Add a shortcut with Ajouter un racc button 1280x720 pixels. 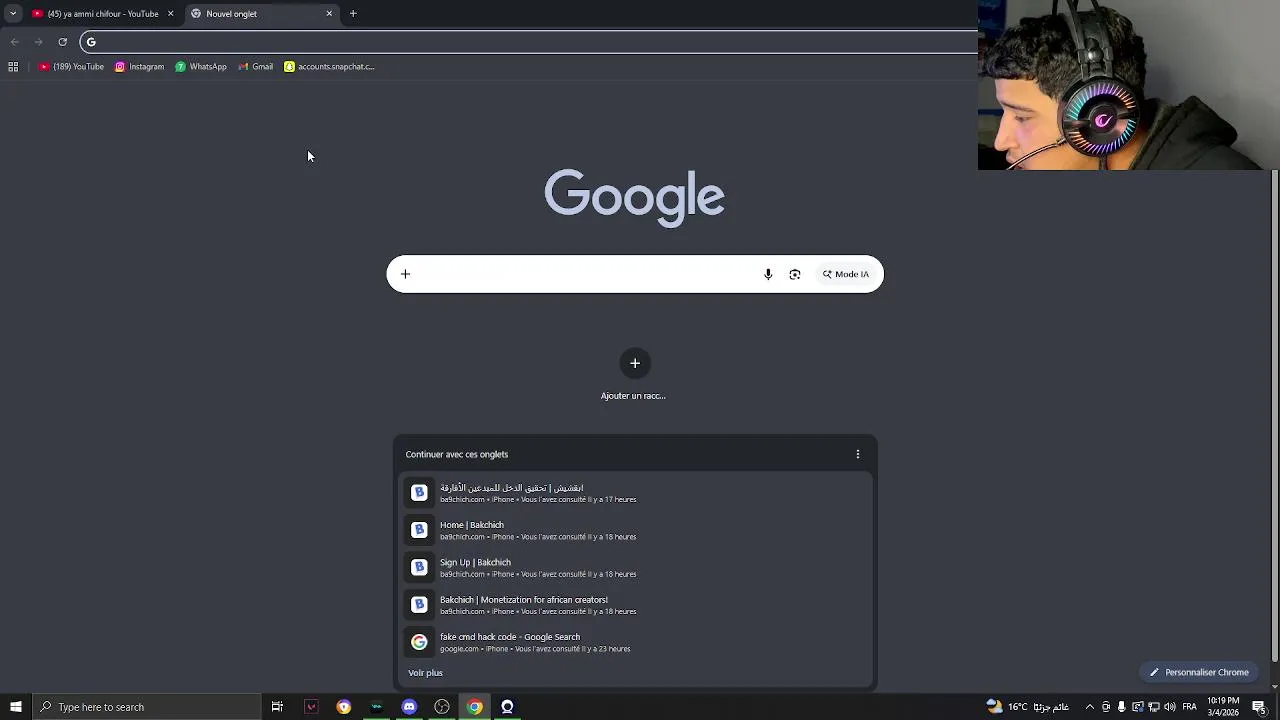click(x=634, y=375)
